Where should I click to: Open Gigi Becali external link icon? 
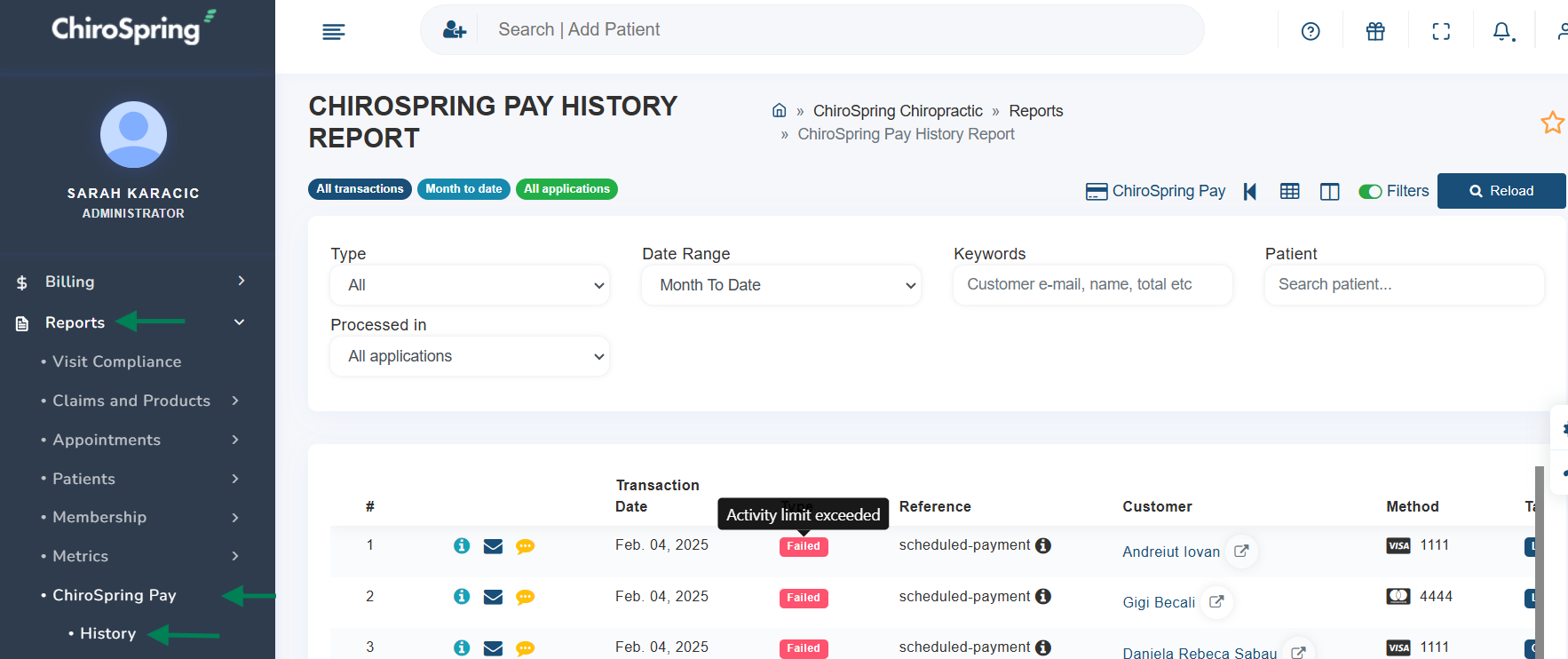tap(1216, 601)
